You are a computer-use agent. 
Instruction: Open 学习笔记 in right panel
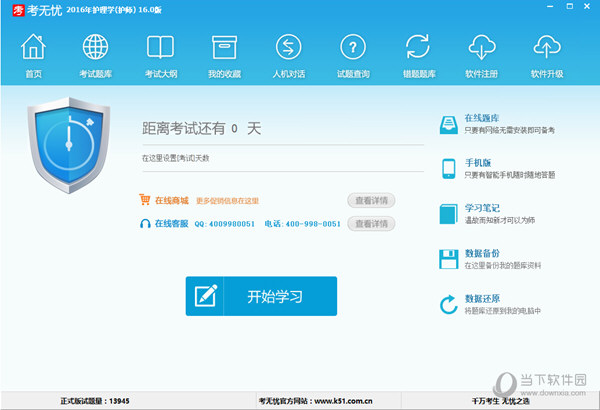point(482,208)
